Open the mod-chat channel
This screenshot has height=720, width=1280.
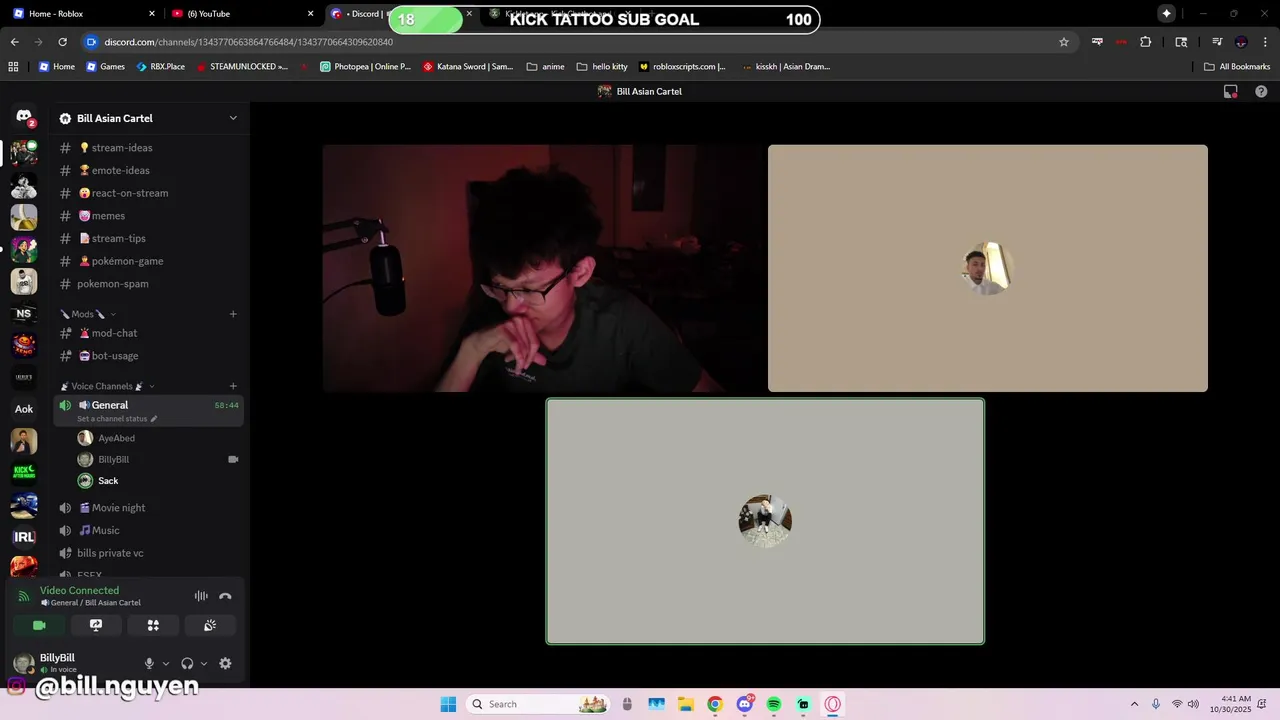tap(148, 333)
